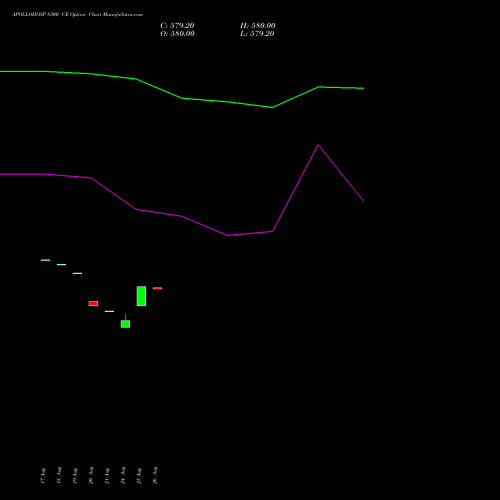Click the 17 Aug date axis label

pyautogui.click(x=43, y=475)
